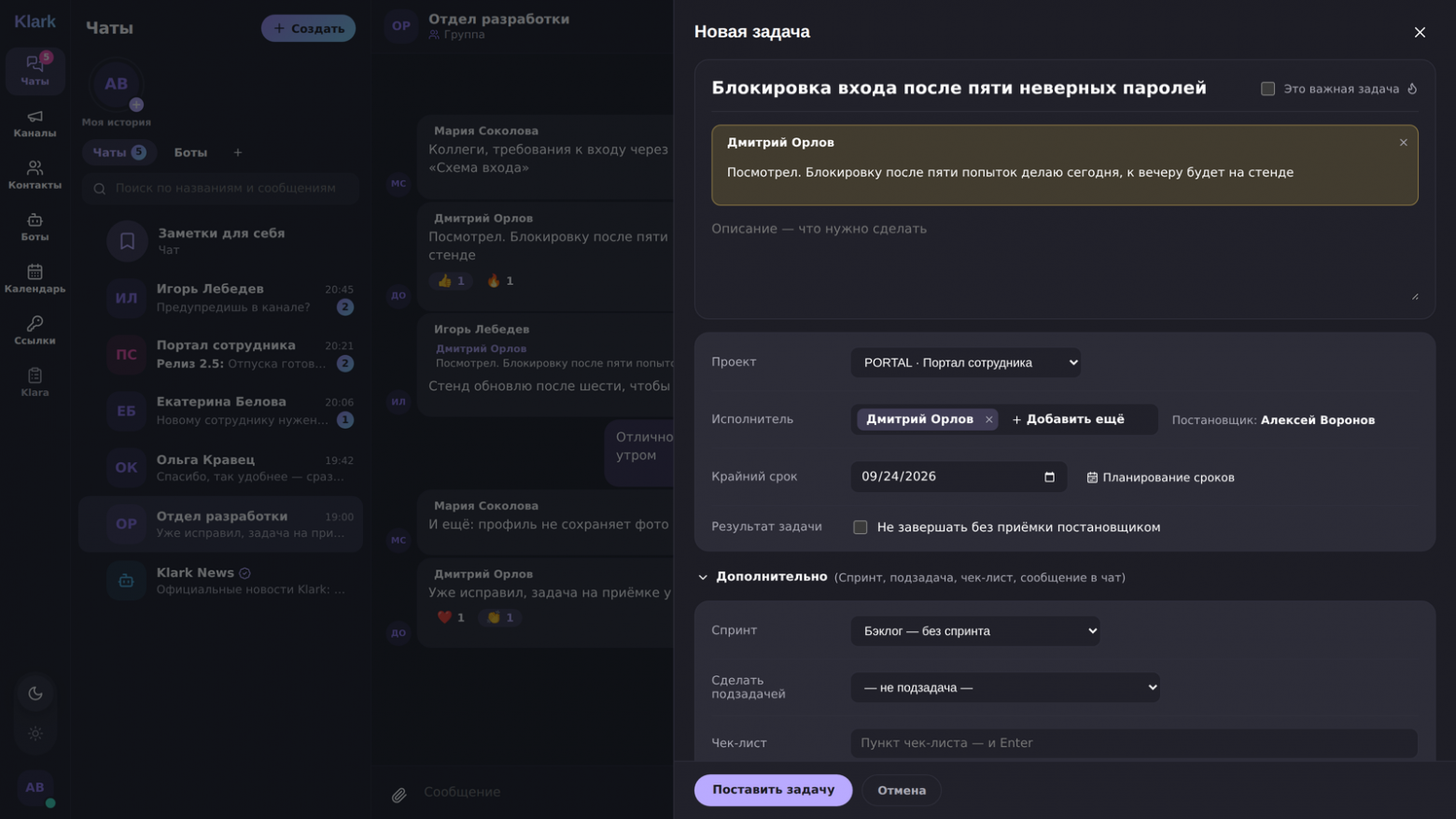Open chat with Игорь Лебедев
1456x819 pixels.
(221, 298)
